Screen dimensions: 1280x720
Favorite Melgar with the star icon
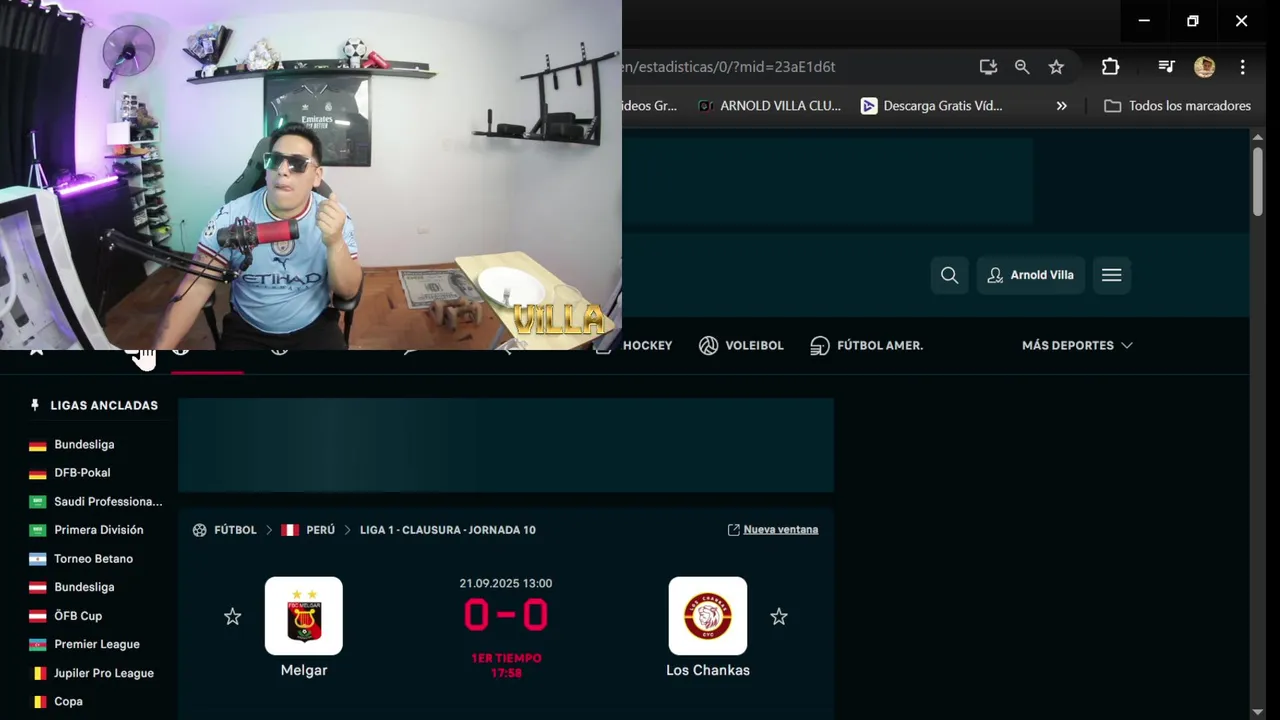pyautogui.click(x=232, y=617)
